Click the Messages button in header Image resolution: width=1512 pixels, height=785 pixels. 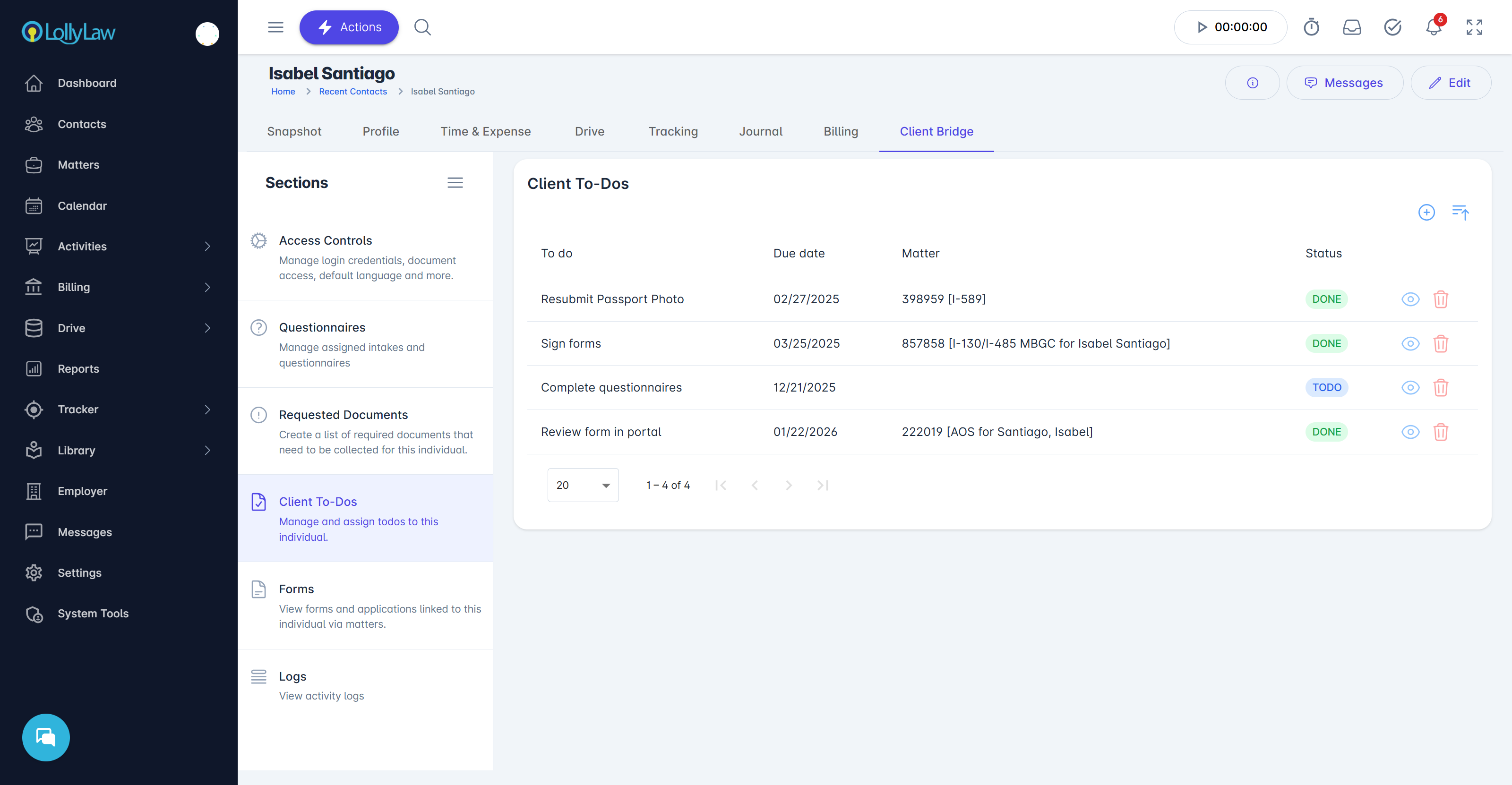pyautogui.click(x=1344, y=83)
